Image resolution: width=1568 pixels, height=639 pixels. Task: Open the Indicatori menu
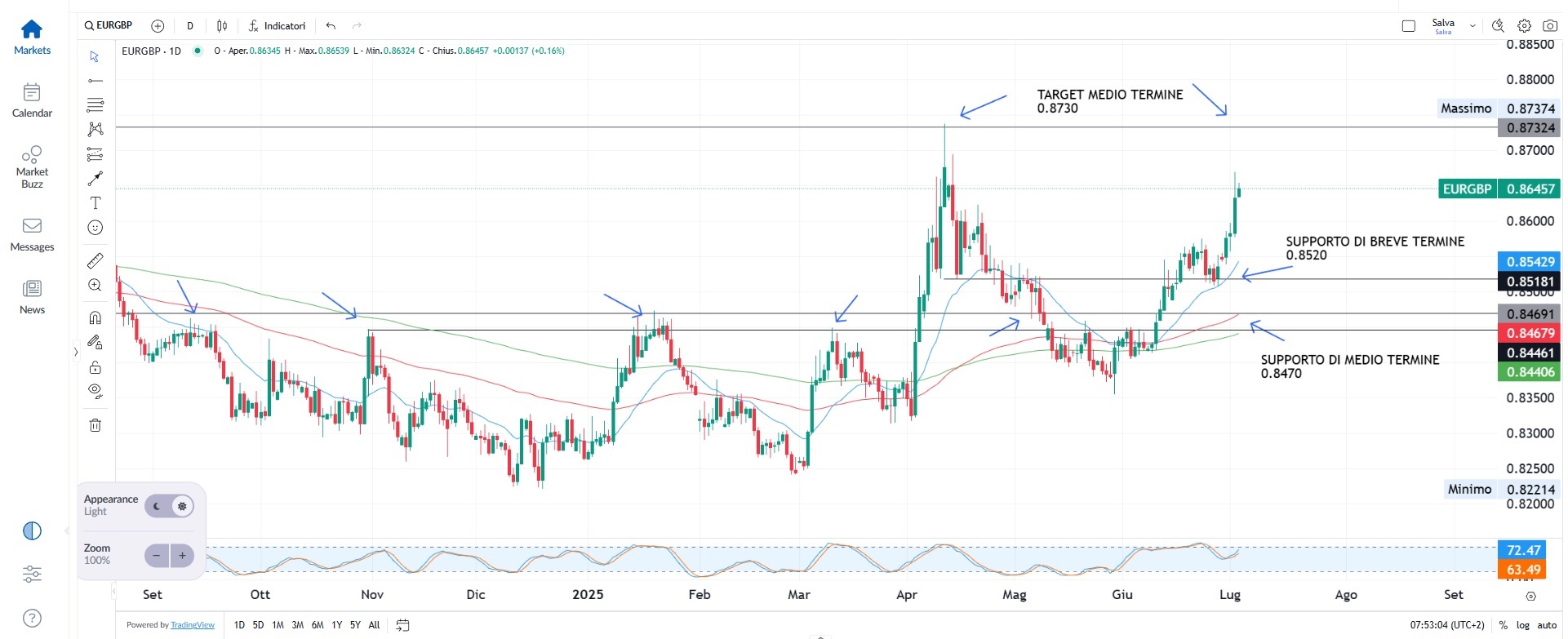click(x=277, y=26)
